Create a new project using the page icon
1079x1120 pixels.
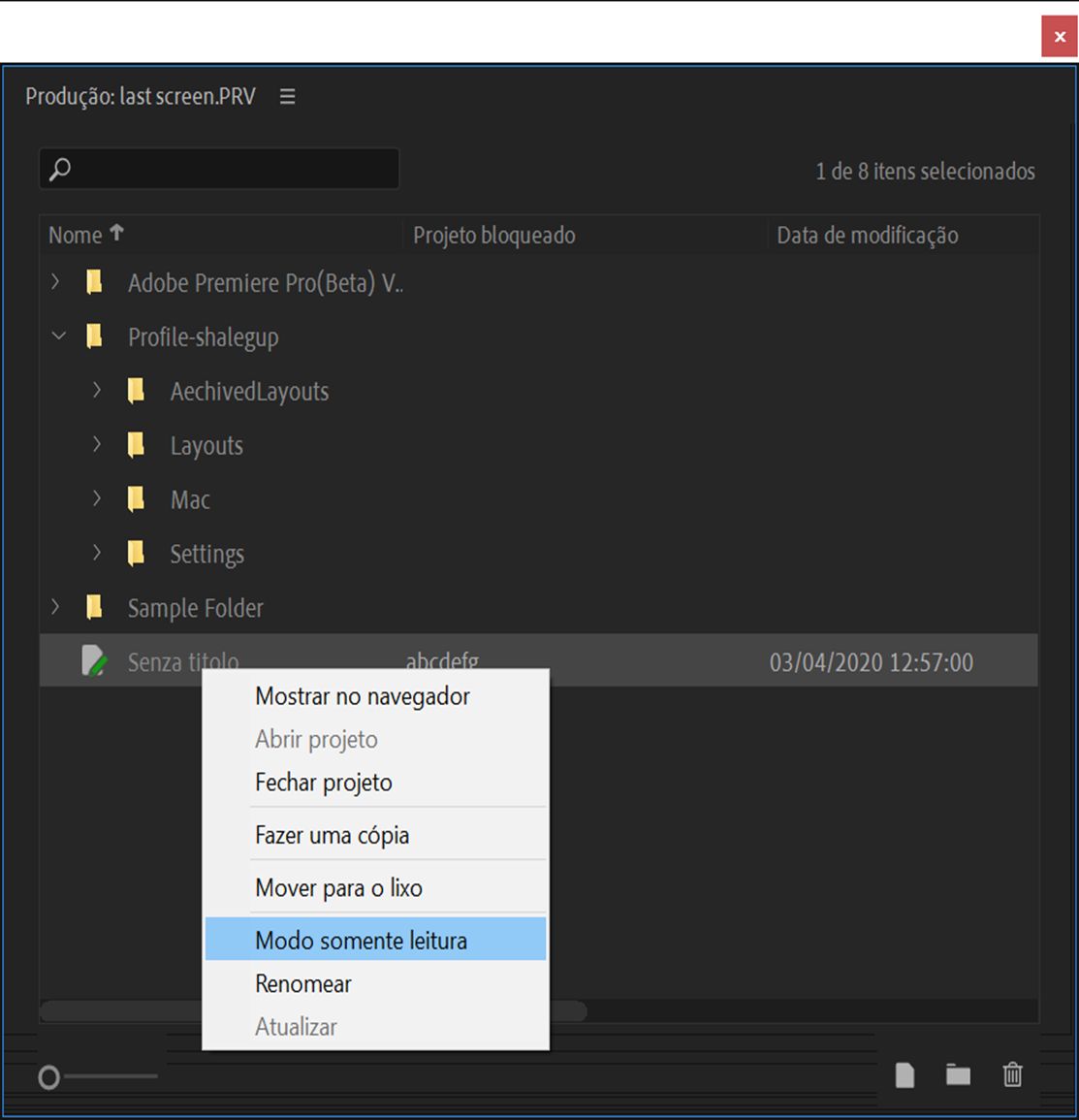click(904, 1075)
